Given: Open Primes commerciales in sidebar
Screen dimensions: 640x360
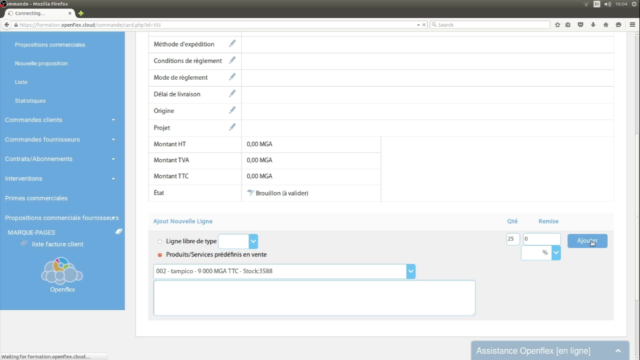Looking at the screenshot, I should (36, 198).
